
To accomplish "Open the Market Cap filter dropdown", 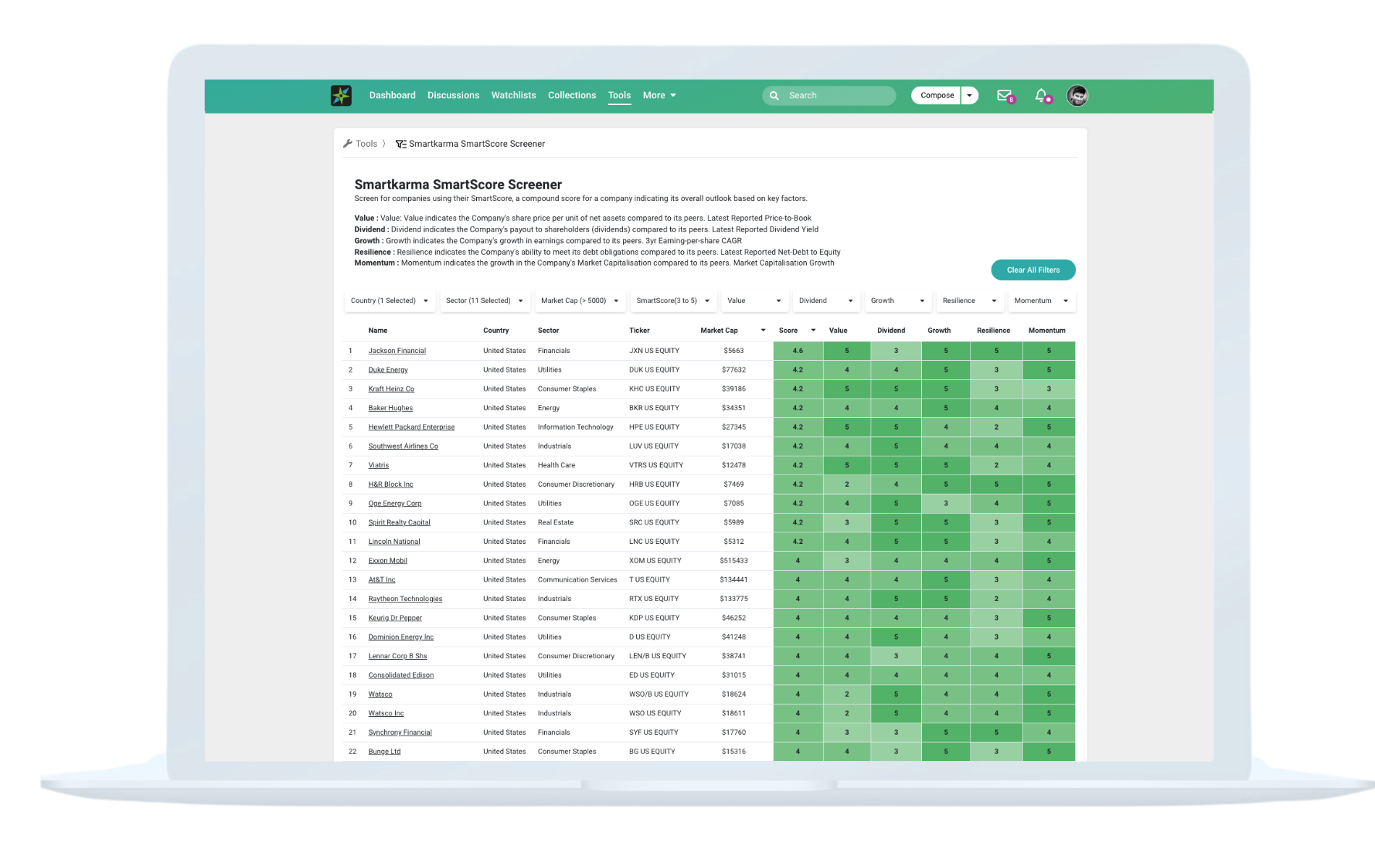I will point(580,301).
